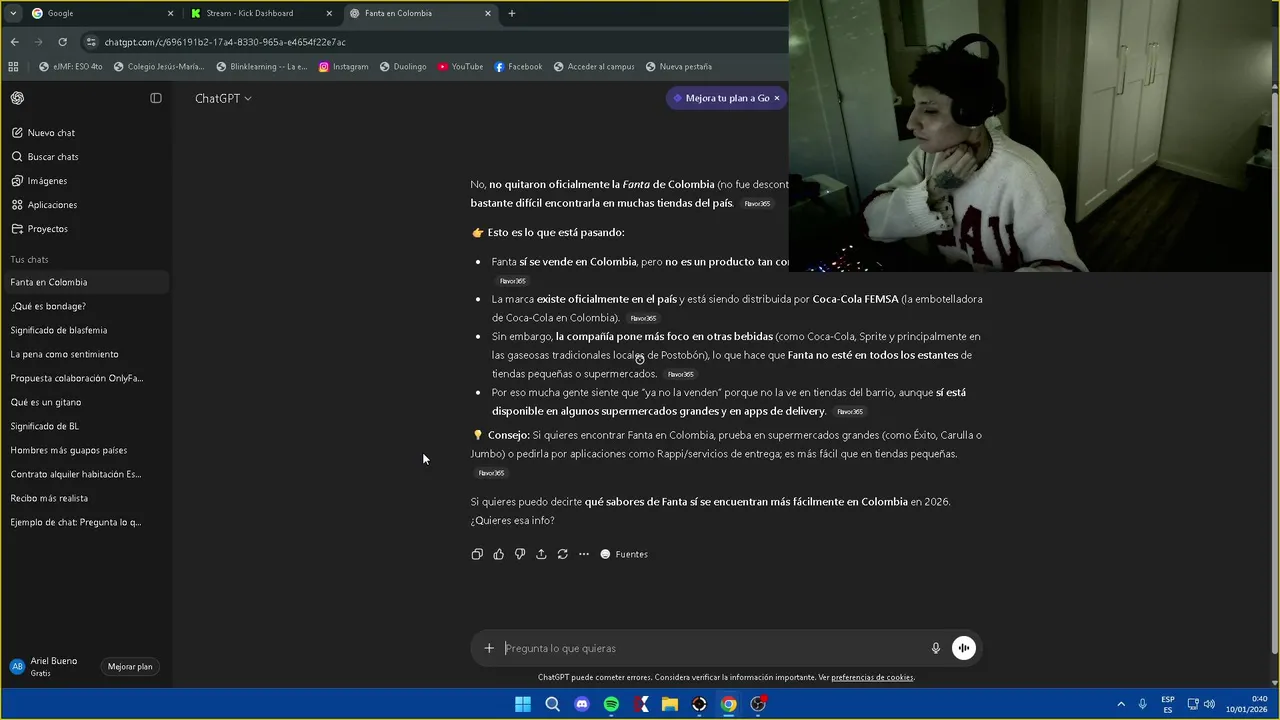The height and width of the screenshot is (720, 1280).
Task: Open Duolingo bookmark
Action: (402, 67)
